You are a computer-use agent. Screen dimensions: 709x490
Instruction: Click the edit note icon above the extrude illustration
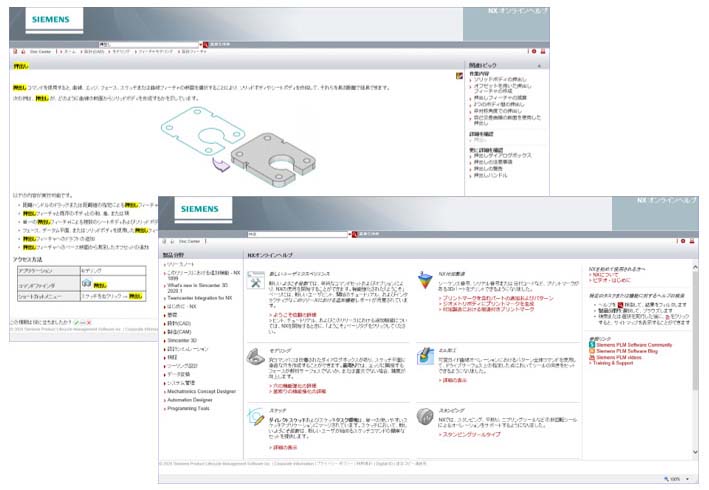(459, 76)
